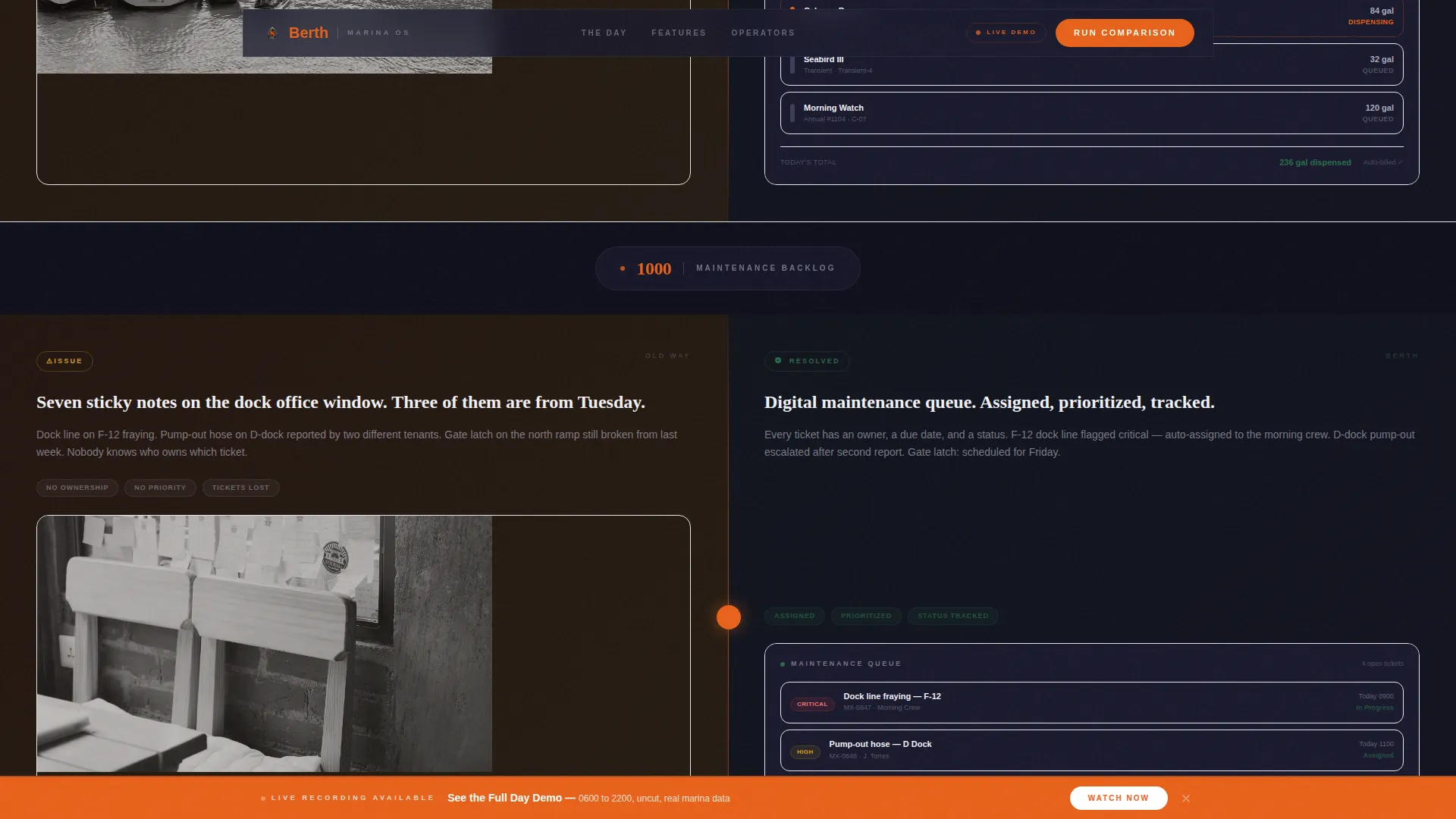The height and width of the screenshot is (819, 1456).
Task: Click the In Progress status
Action: pyautogui.click(x=1374, y=708)
